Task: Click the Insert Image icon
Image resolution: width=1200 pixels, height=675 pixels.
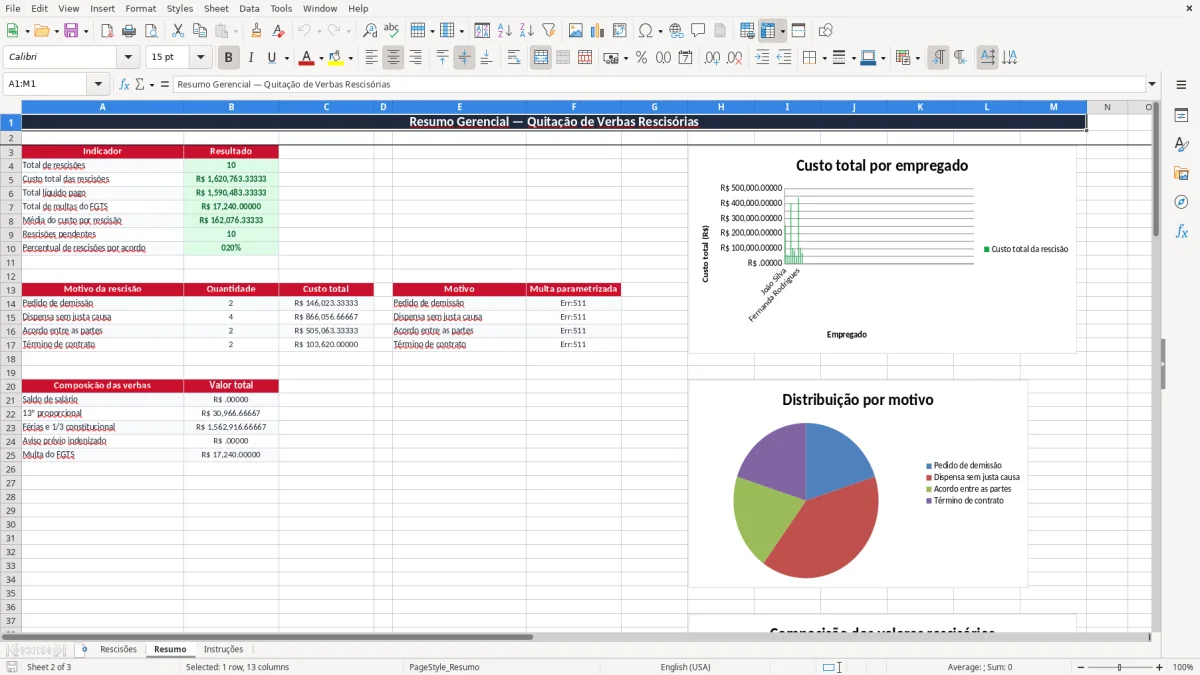Action: click(576, 31)
